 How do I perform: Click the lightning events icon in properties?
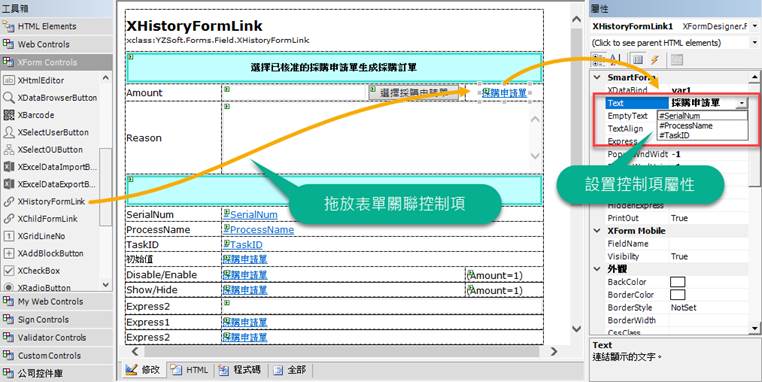655,59
